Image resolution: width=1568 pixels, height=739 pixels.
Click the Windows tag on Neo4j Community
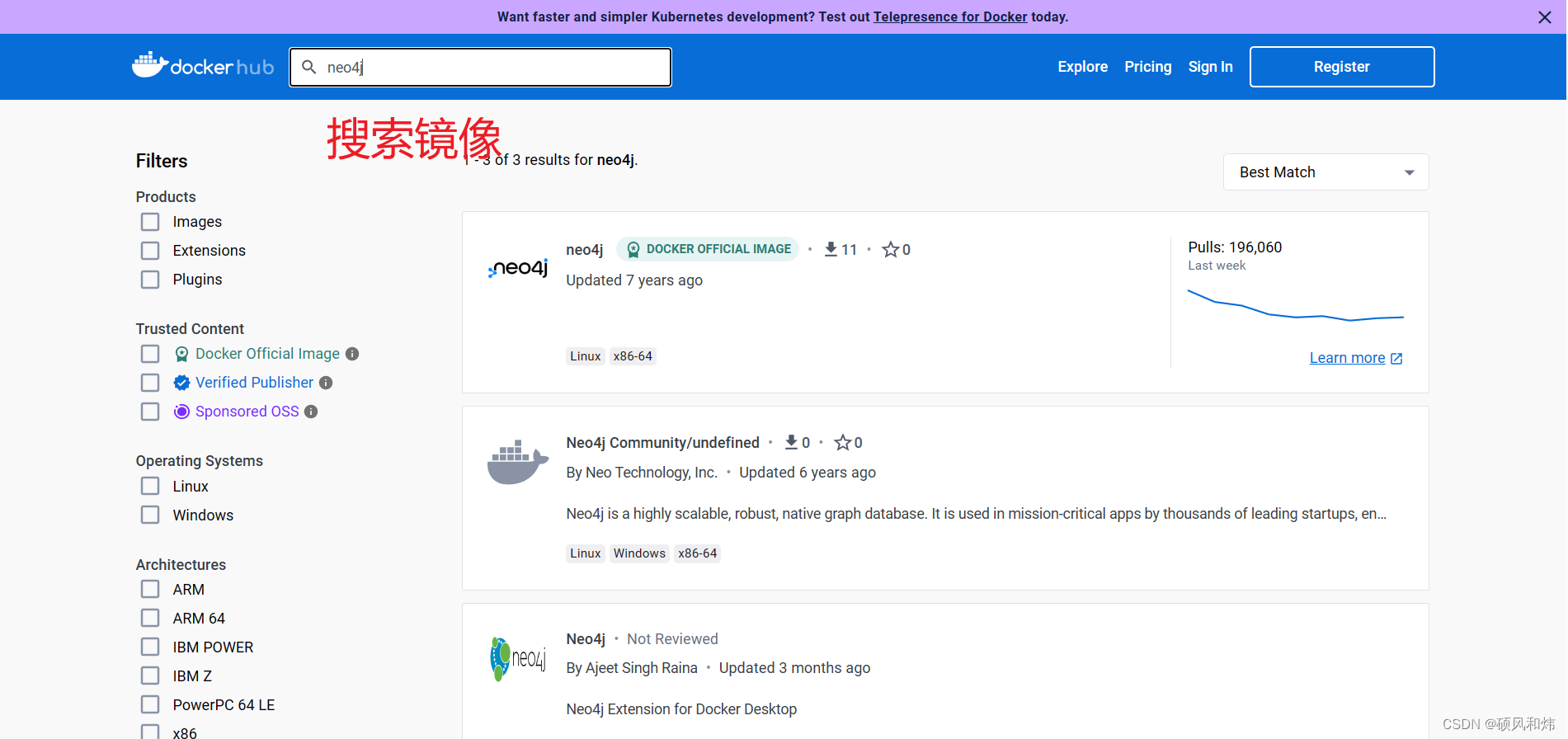(639, 553)
